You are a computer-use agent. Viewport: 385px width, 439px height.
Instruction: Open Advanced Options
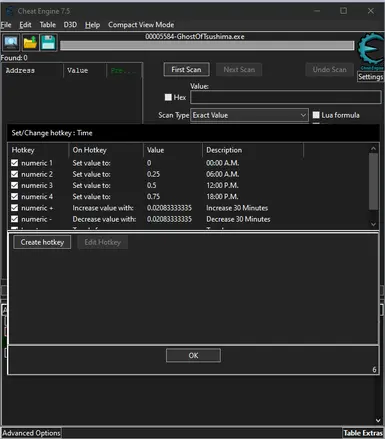pos(31,433)
